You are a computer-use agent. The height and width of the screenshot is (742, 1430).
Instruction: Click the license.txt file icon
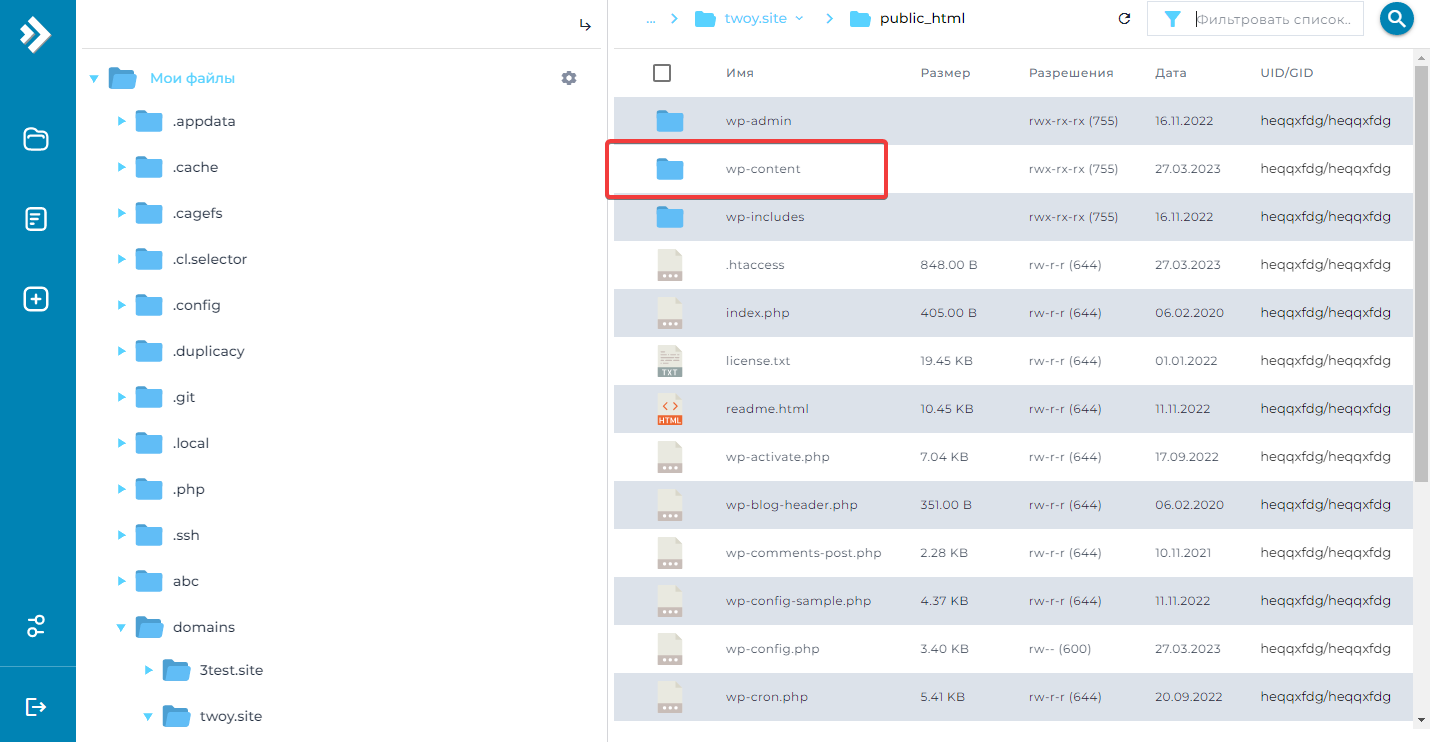670,361
